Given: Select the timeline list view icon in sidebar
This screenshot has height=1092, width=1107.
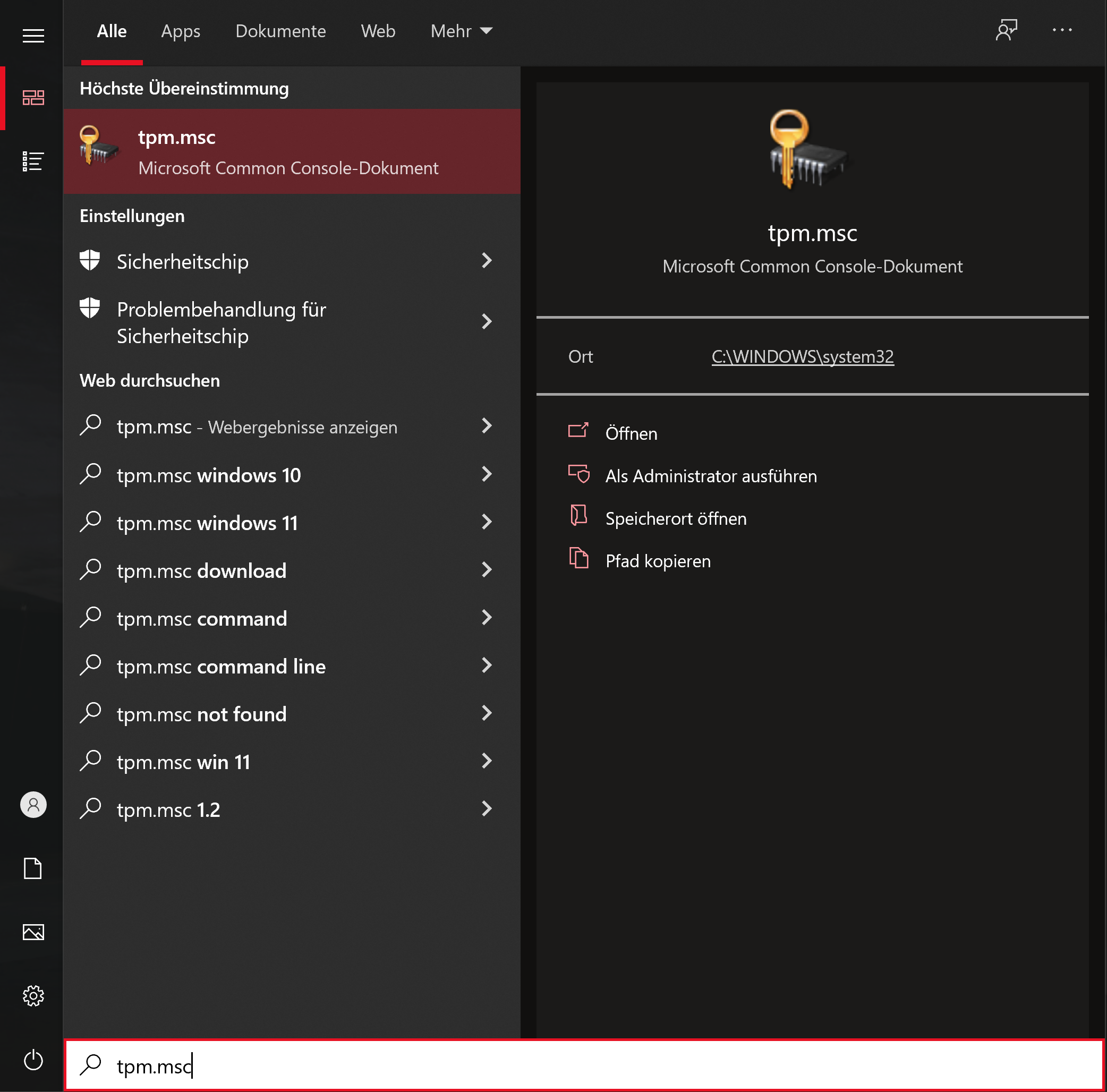Looking at the screenshot, I should [33, 161].
